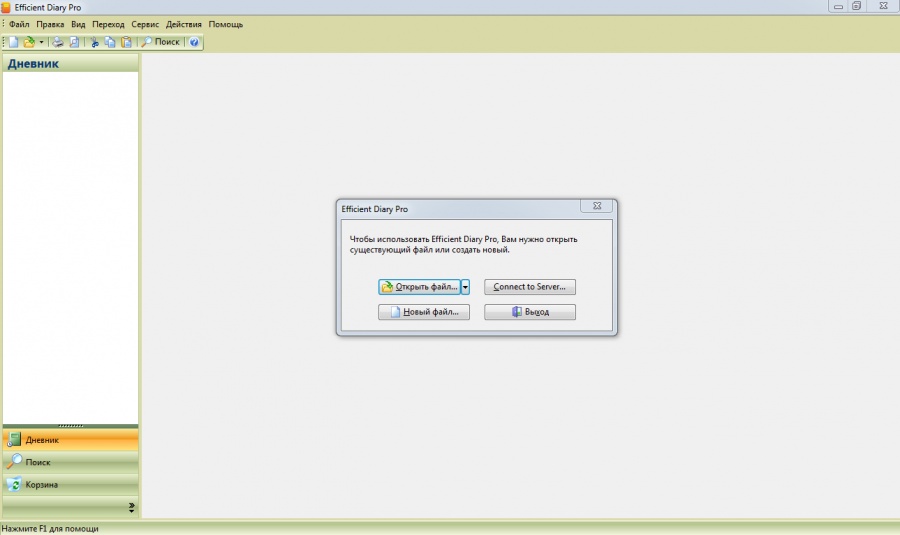Image resolution: width=900 pixels, height=535 pixels.
Task: Expand the arrow next to the toolbar Open icon
Action: click(41, 42)
